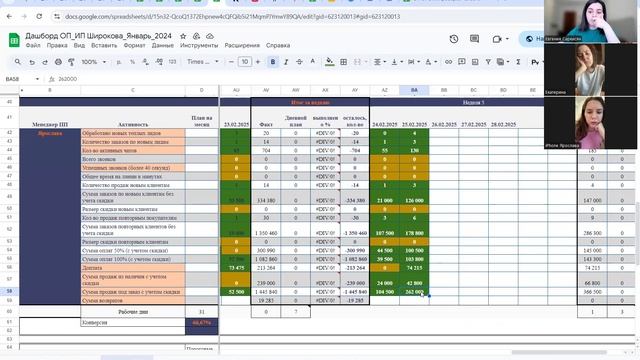Open the fill color picker

click(x=329, y=62)
